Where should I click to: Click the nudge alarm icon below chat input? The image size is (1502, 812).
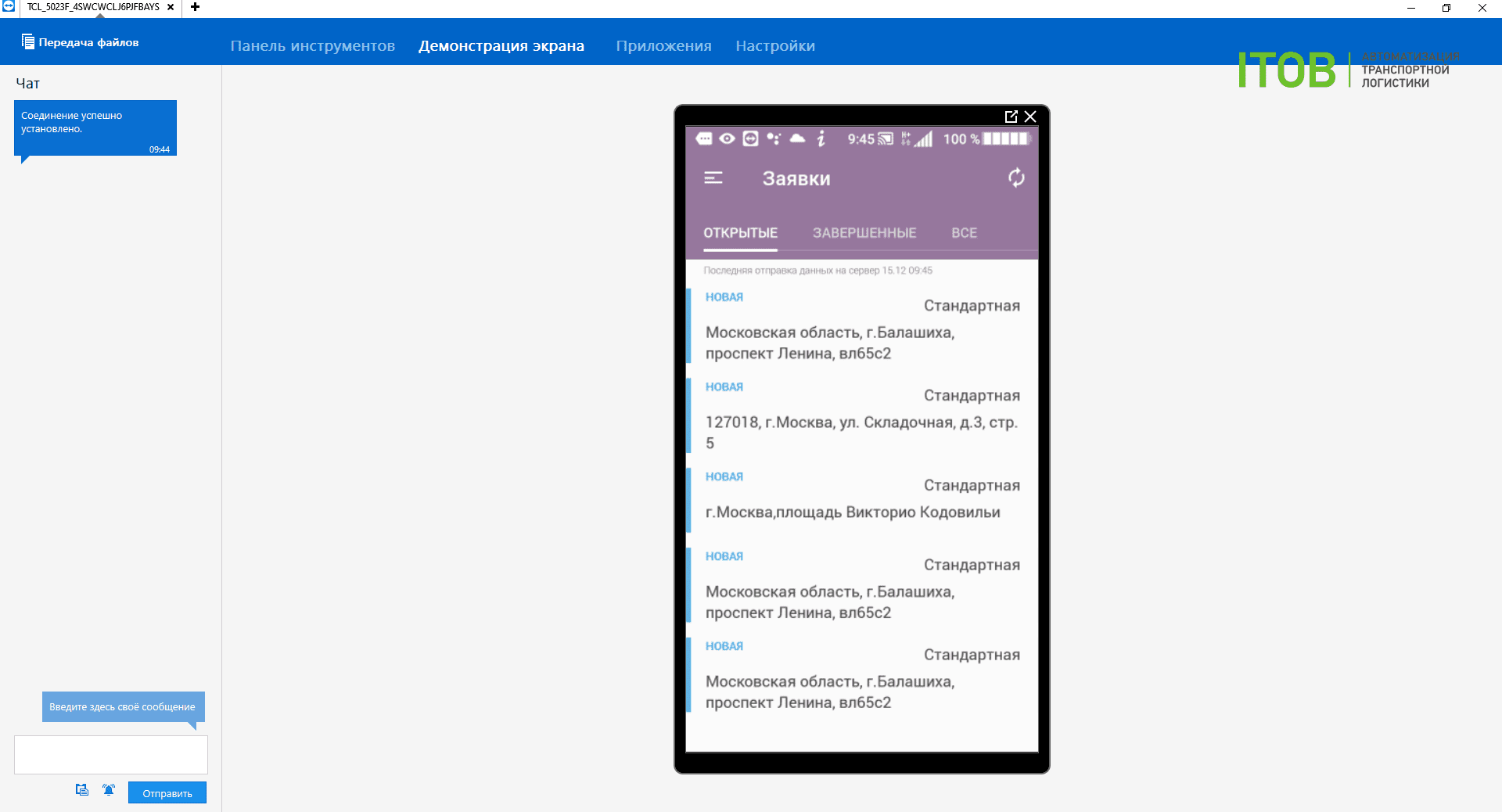tap(109, 790)
